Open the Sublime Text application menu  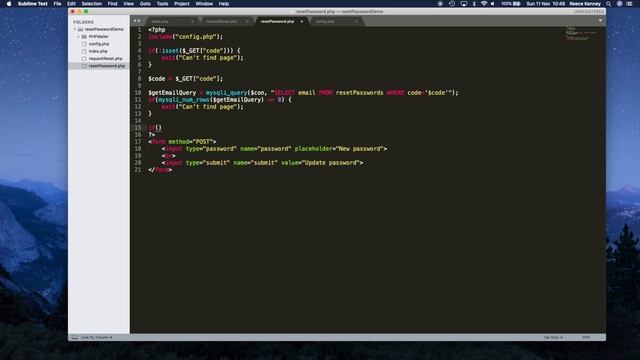33,4
